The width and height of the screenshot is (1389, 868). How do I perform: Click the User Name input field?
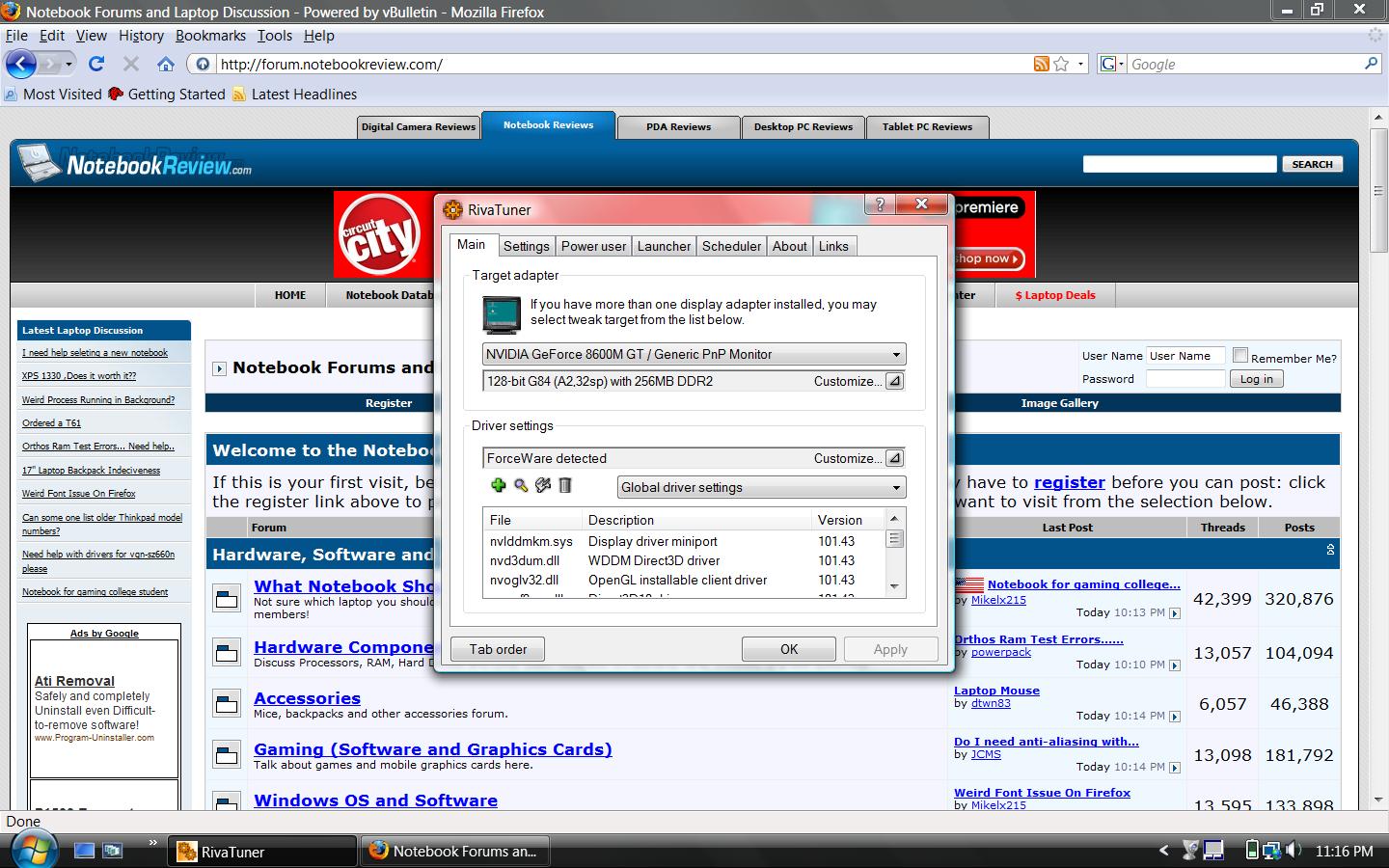tap(1185, 355)
